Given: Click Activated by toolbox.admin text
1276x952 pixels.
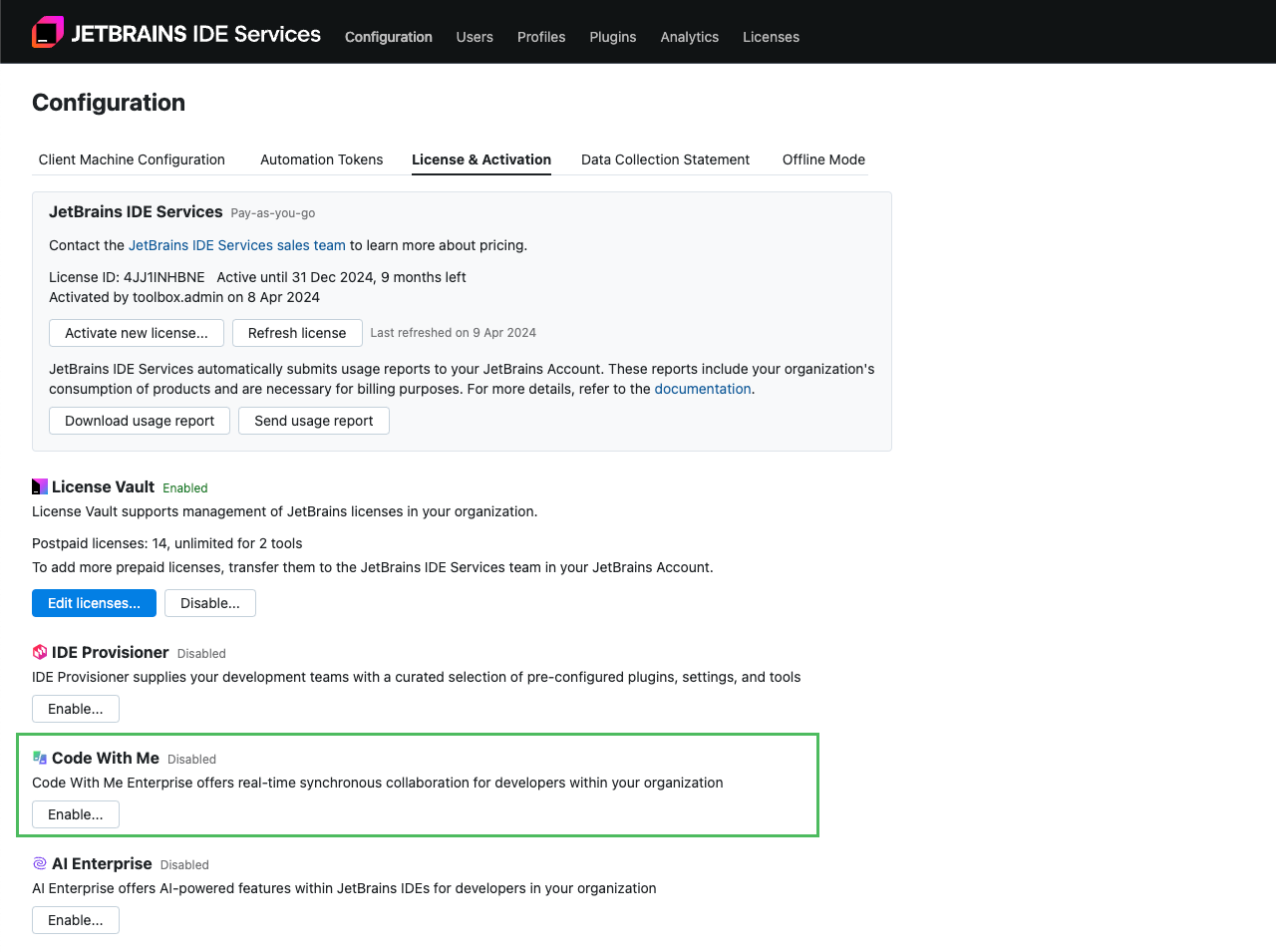Looking at the screenshot, I should pyautogui.click(x=136, y=297).
